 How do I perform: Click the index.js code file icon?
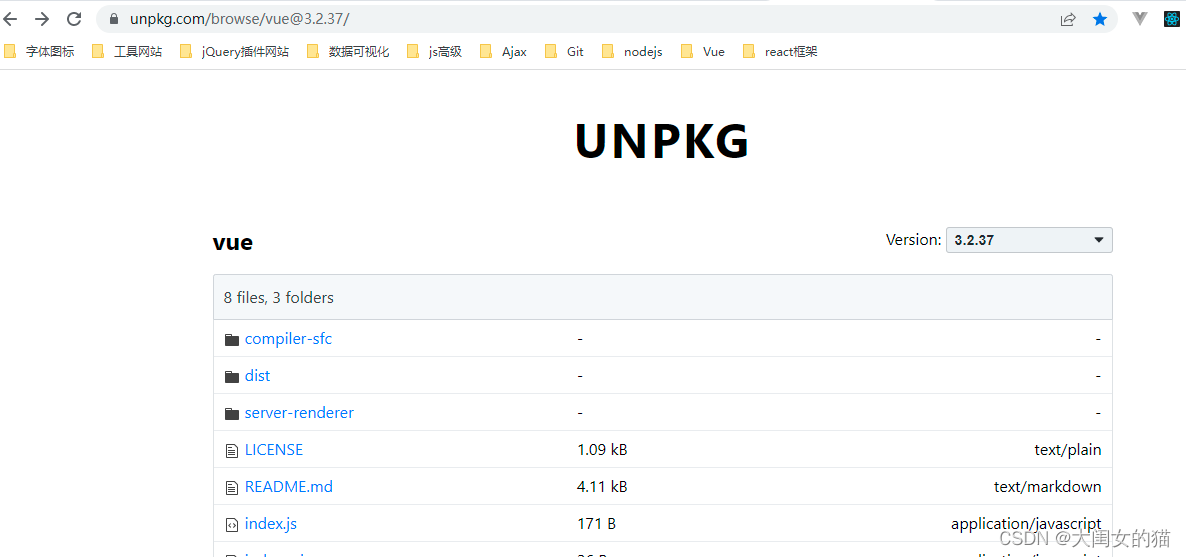231,525
